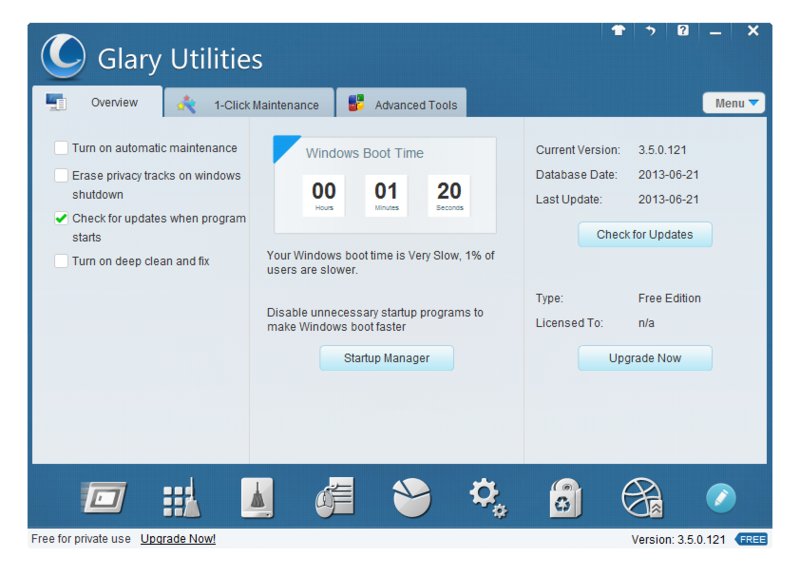Open the File Undelete recycle bag icon
The image size is (800, 577).
tap(565, 498)
